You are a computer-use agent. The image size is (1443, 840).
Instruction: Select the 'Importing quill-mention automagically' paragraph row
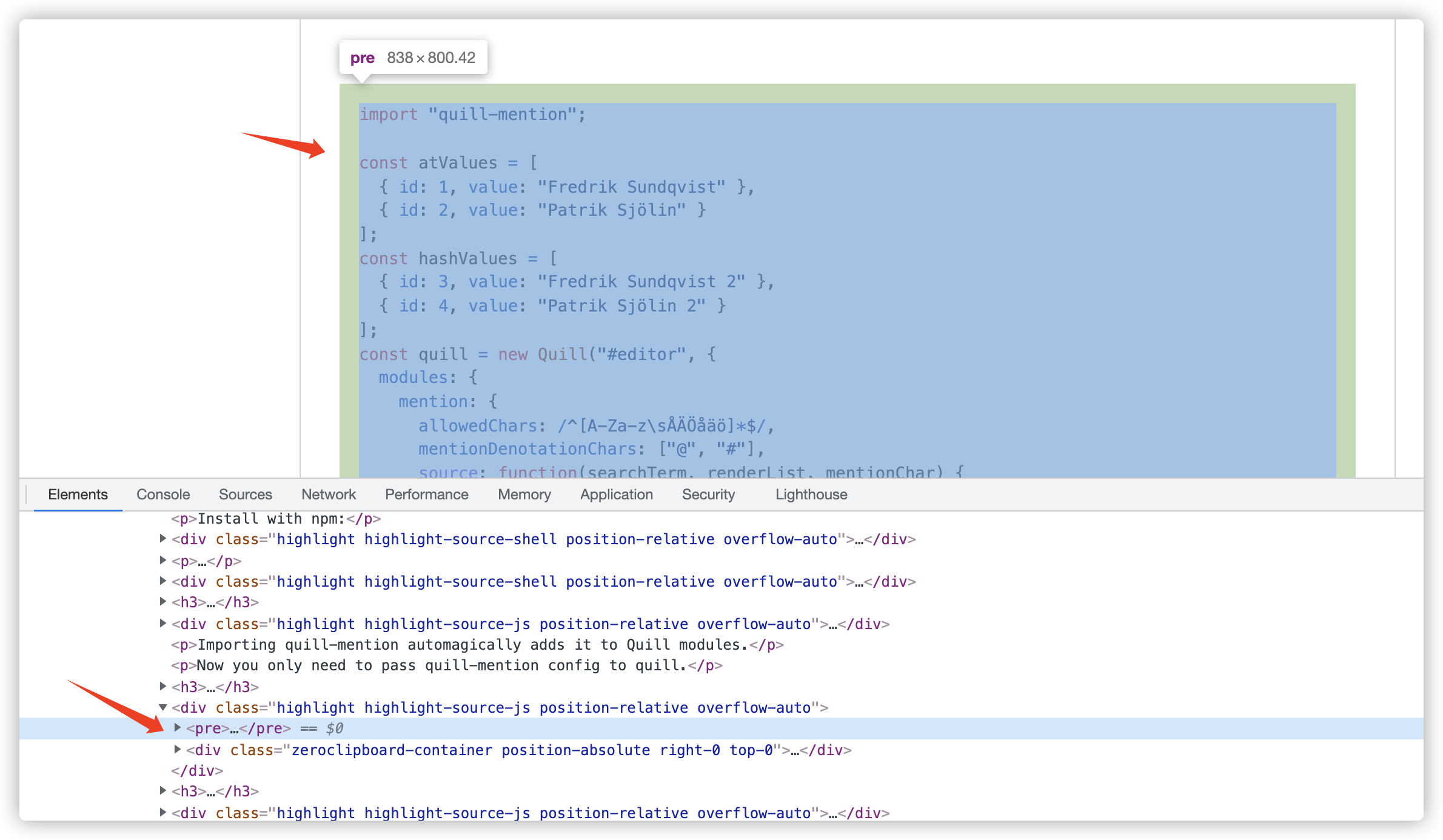[477, 645]
